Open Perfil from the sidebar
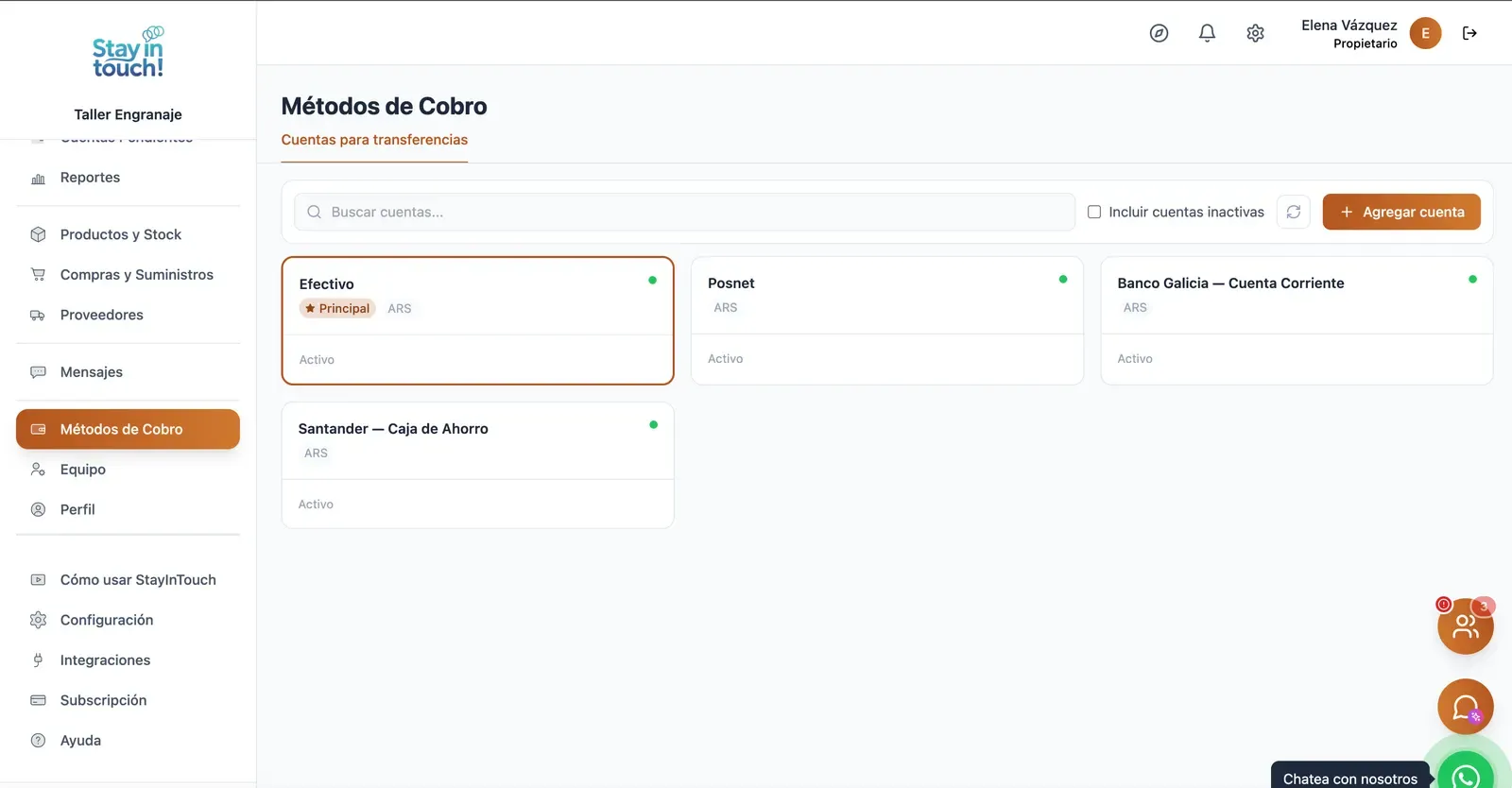Viewport: 1512px width, 788px height. pyautogui.click(x=128, y=509)
